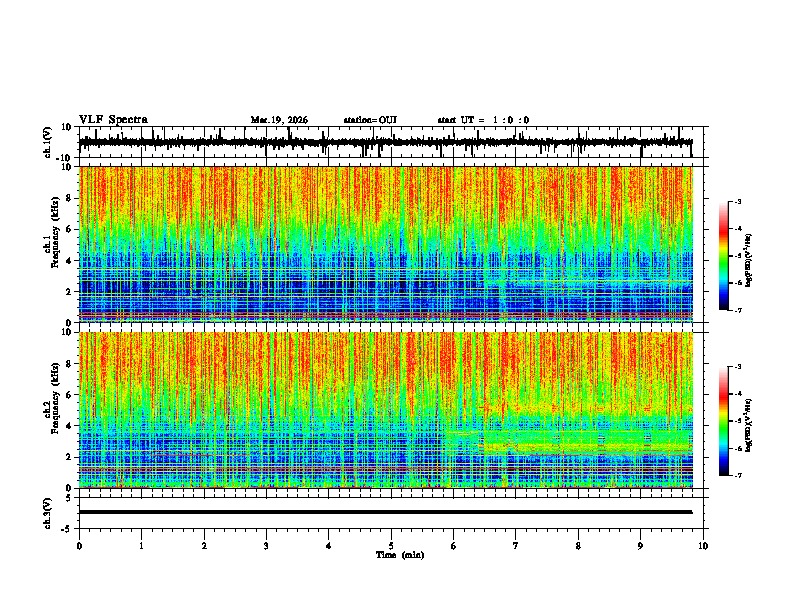
Task: Click the "2" kHz tick on ch.1 frequency axis
Action: coord(69,292)
